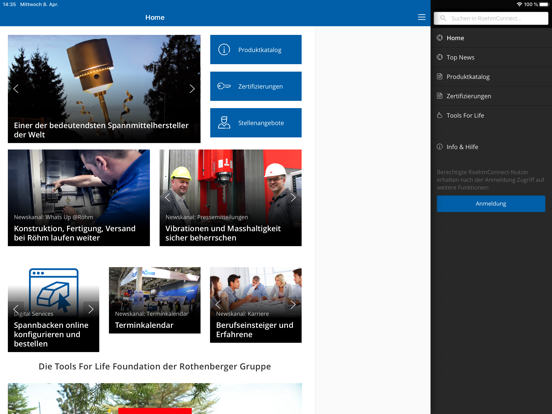Open Top News in the side menu
The height and width of the screenshot is (414, 552).
pyautogui.click(x=491, y=57)
